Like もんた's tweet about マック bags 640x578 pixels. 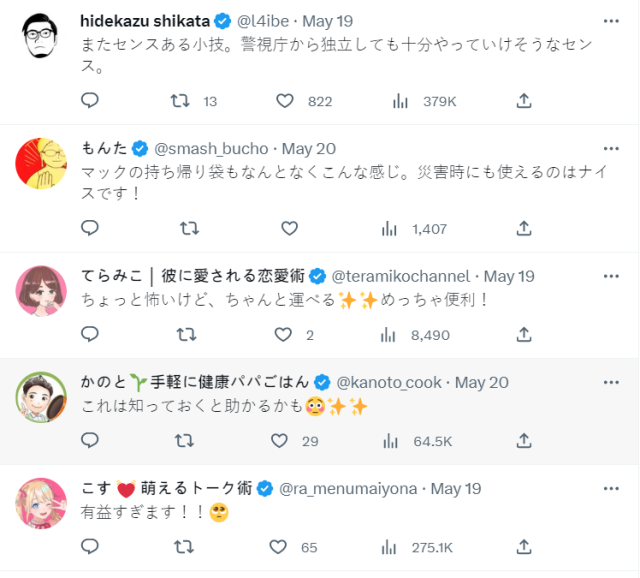point(289,228)
